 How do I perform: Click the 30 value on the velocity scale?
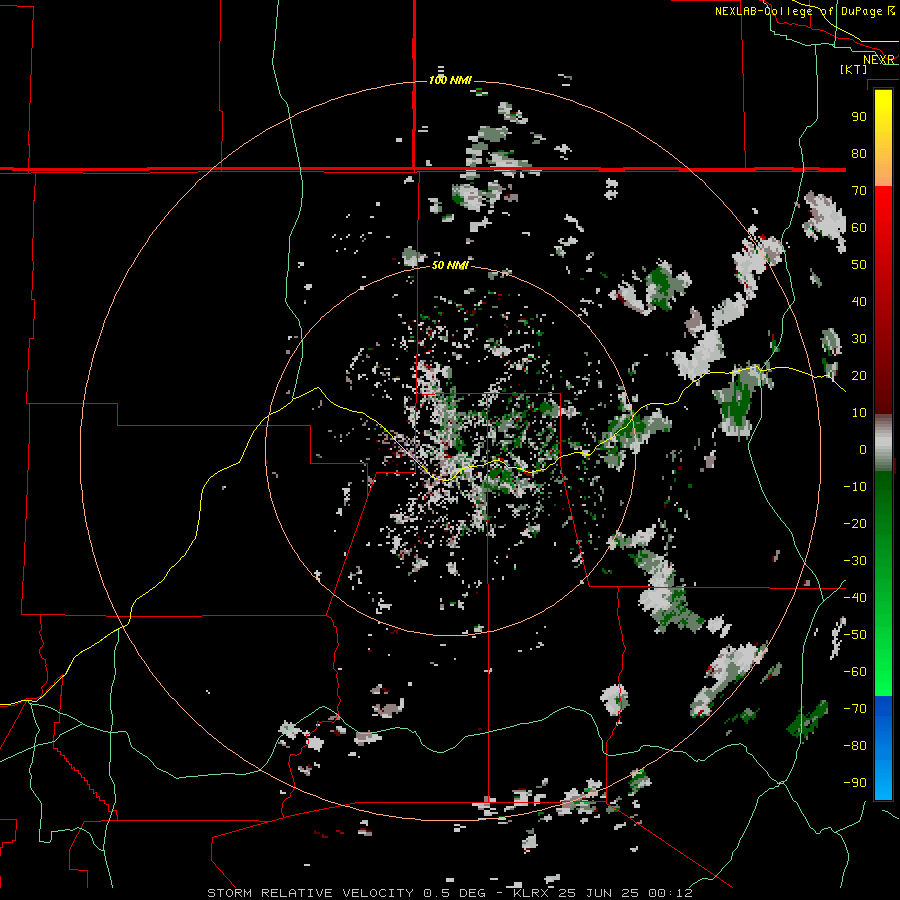coord(859,339)
